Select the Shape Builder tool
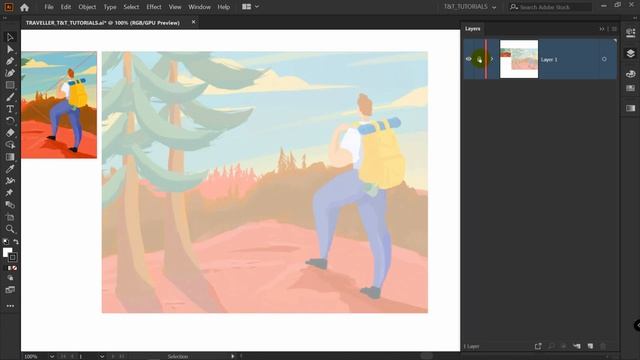 tap(10, 144)
